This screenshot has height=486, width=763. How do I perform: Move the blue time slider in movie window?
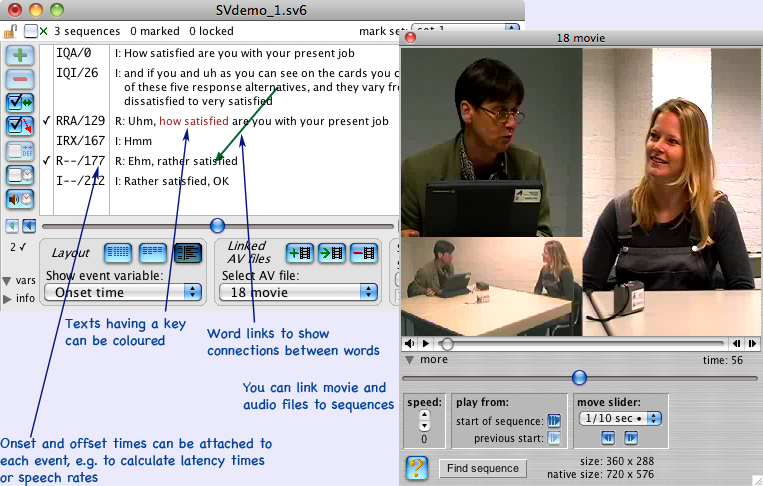coord(579,378)
